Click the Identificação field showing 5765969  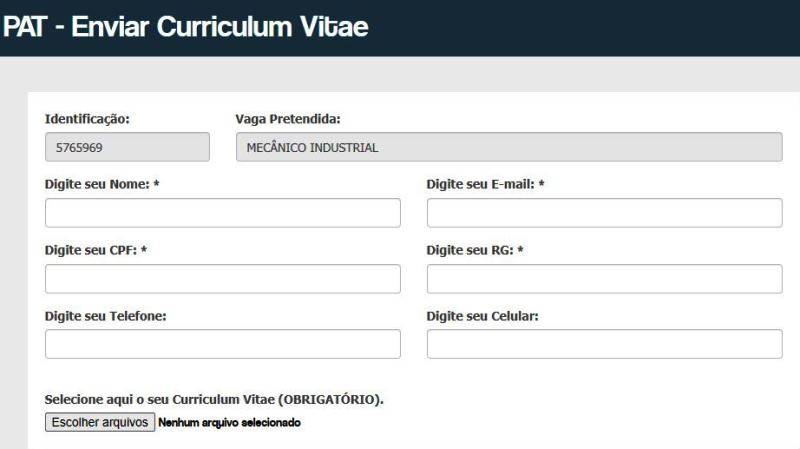[x=127, y=147]
